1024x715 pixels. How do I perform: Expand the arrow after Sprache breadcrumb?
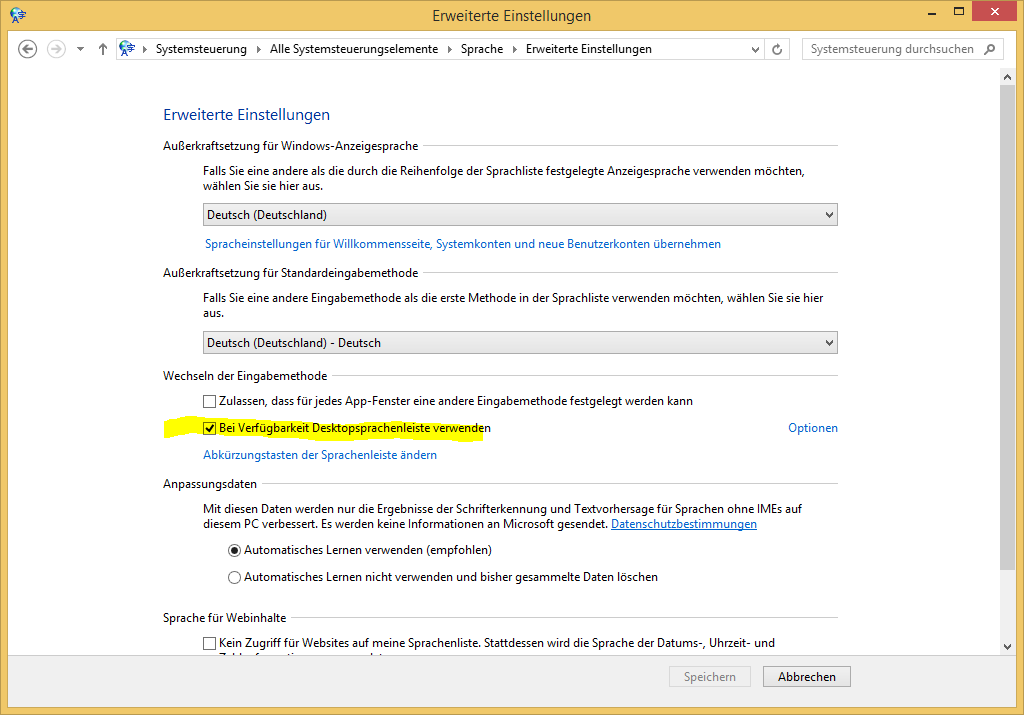515,49
